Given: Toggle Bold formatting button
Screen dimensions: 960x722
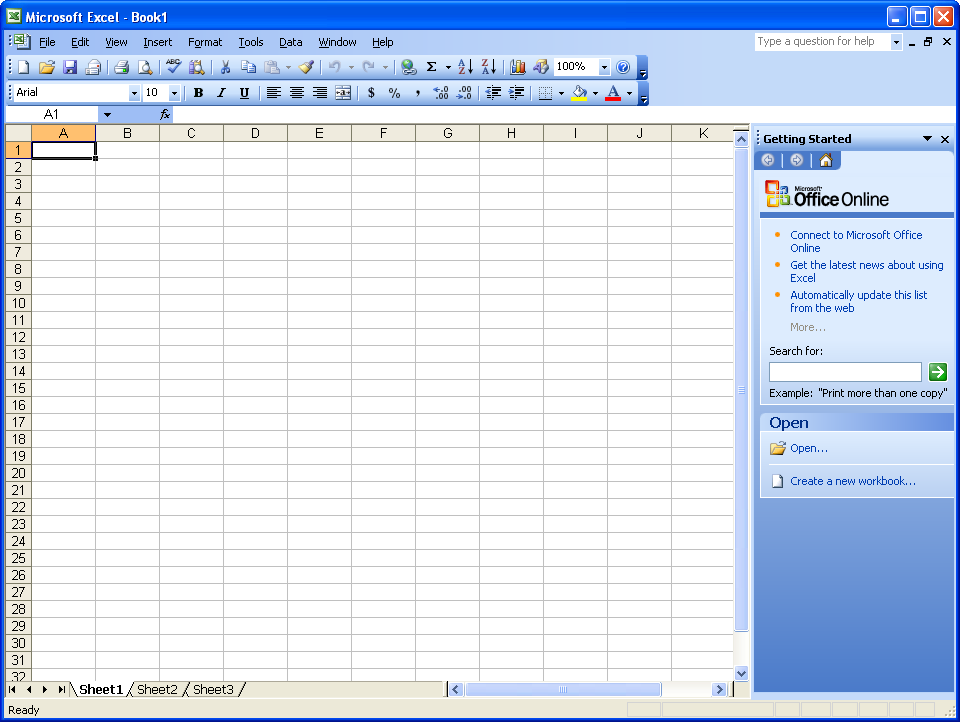Looking at the screenshot, I should [198, 92].
